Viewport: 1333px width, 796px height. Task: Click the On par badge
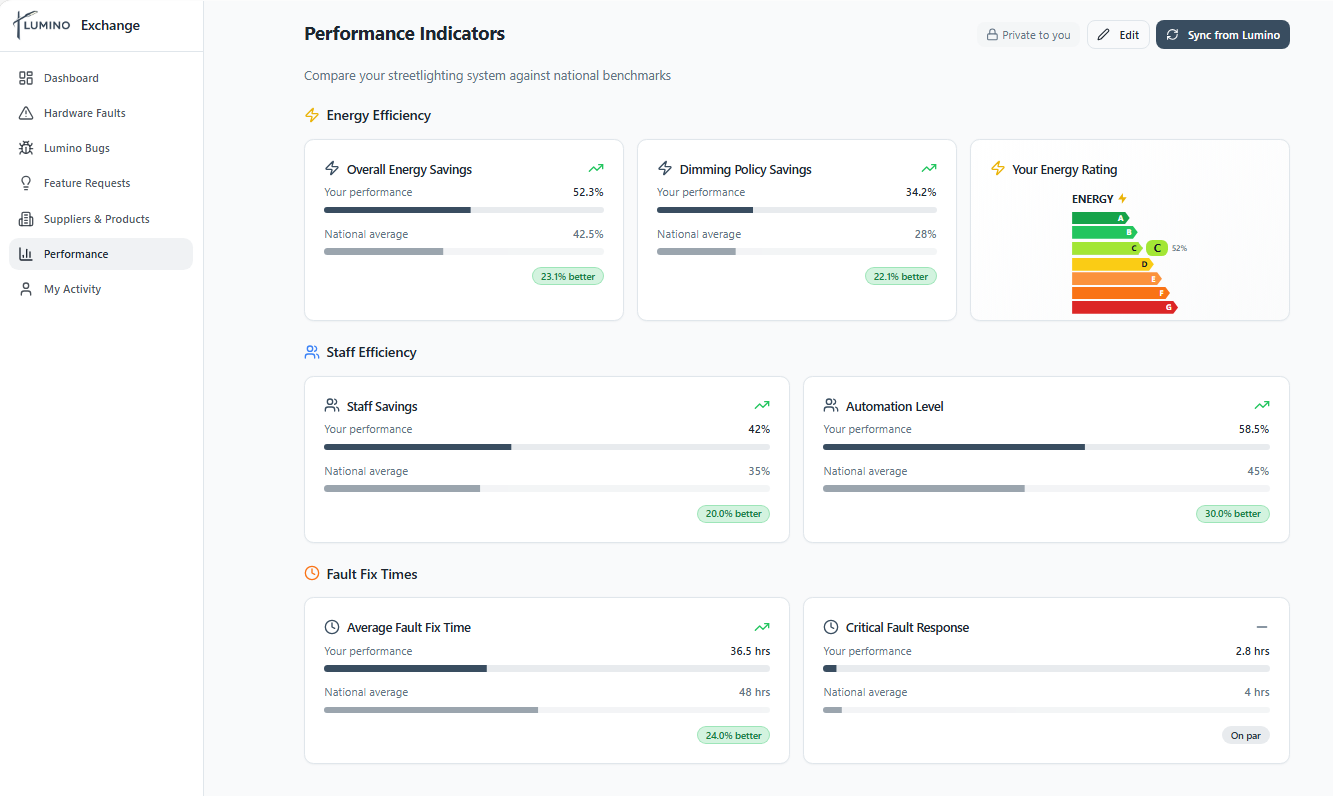pos(1246,735)
